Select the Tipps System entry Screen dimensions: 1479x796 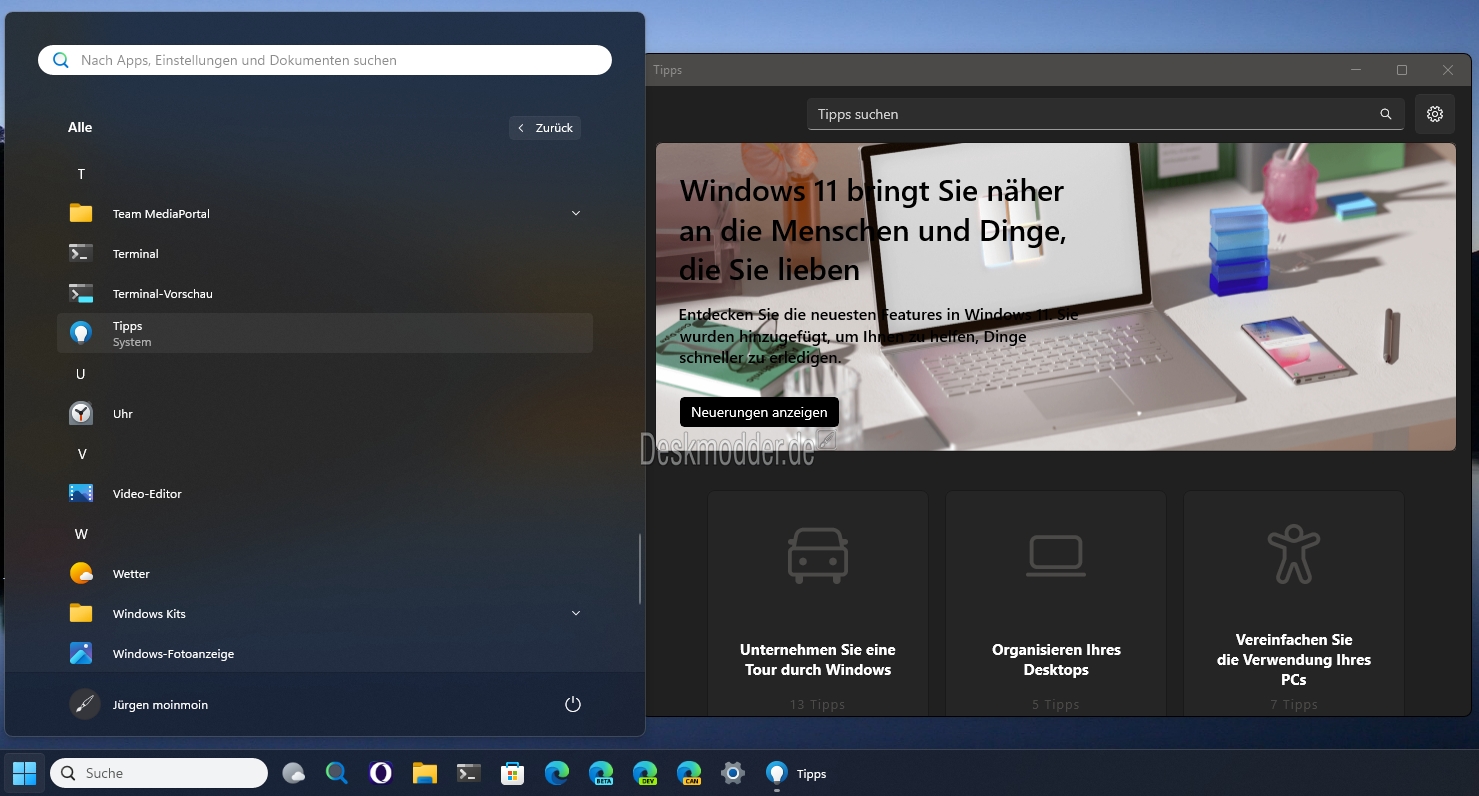pyautogui.click(x=325, y=333)
